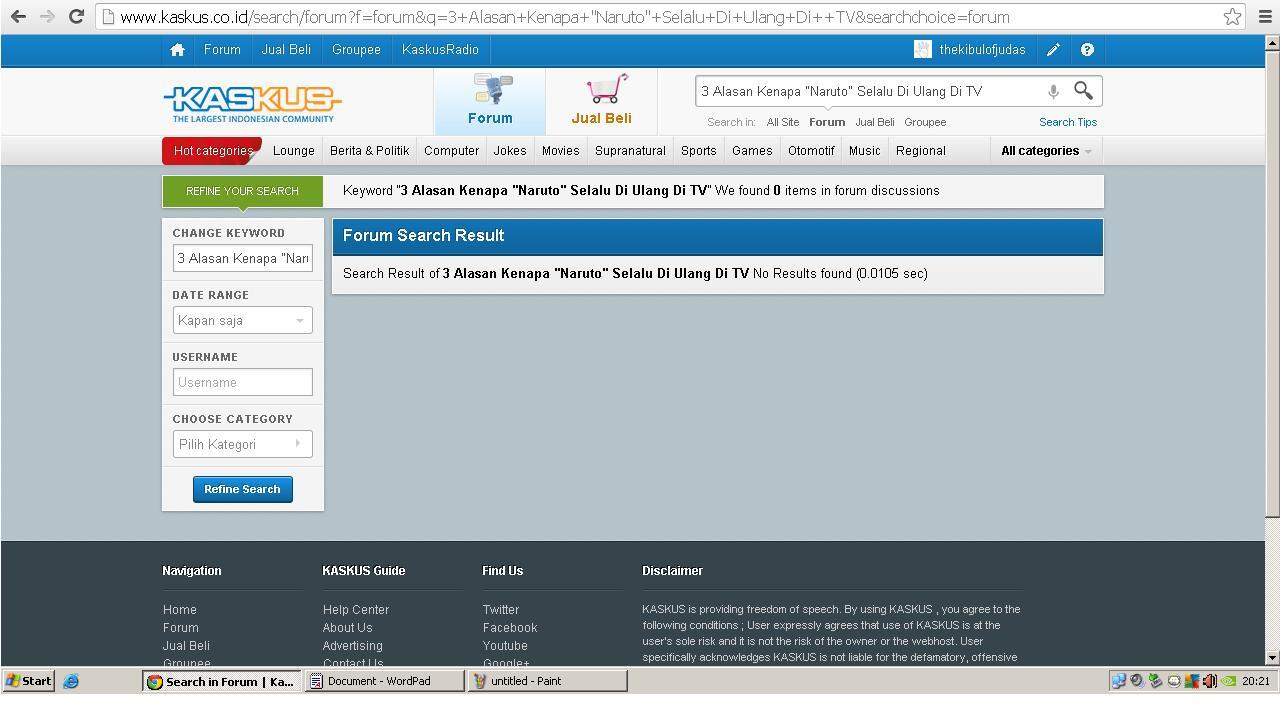
Task: Open the Search Tips link
Action: pyautogui.click(x=1068, y=122)
